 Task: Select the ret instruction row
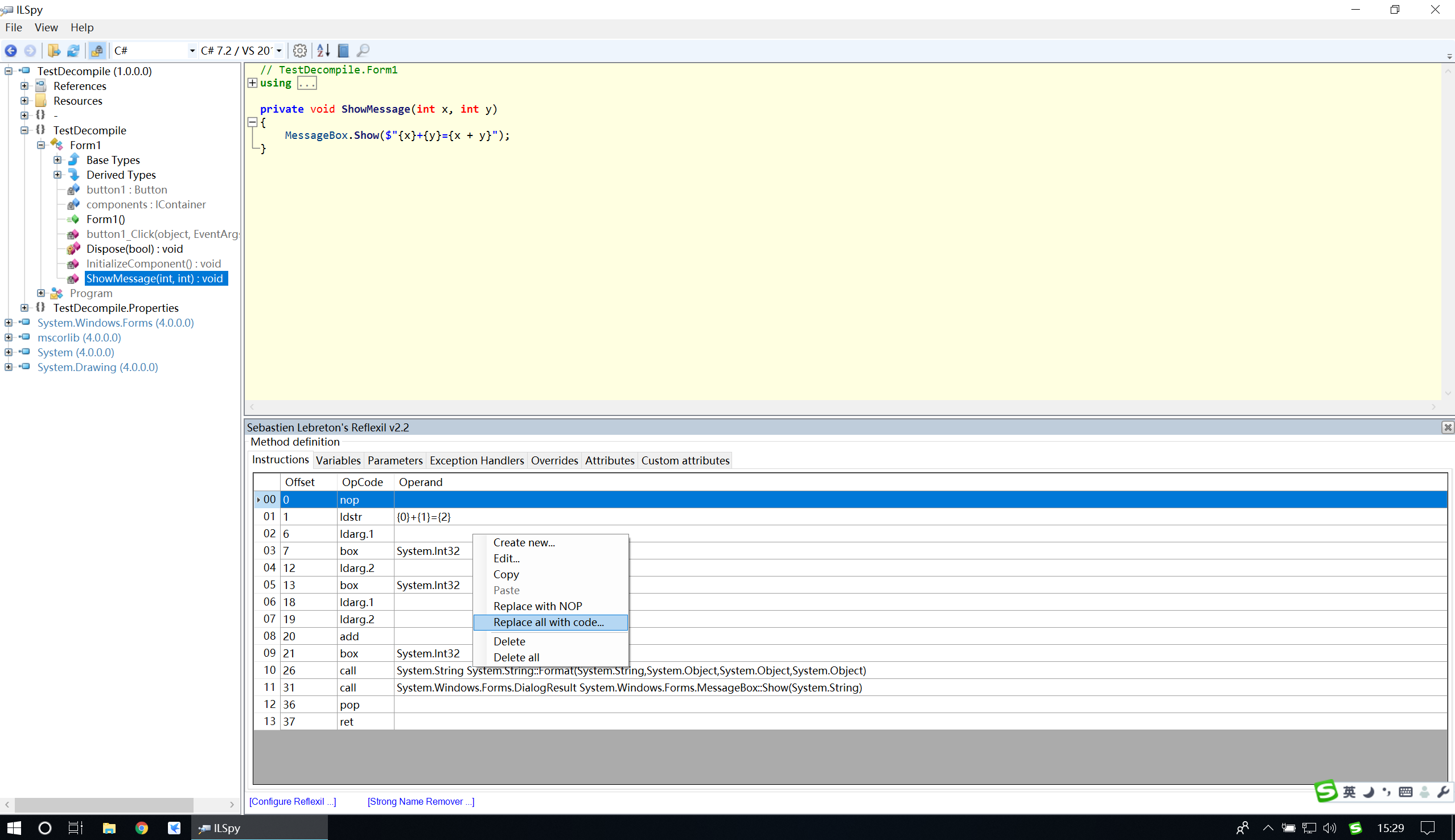tap(850, 722)
